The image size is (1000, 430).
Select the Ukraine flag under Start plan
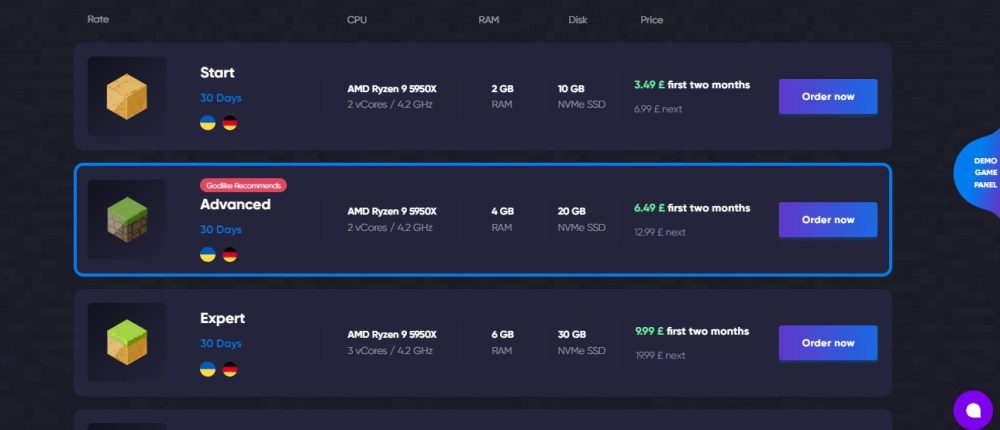(208, 123)
